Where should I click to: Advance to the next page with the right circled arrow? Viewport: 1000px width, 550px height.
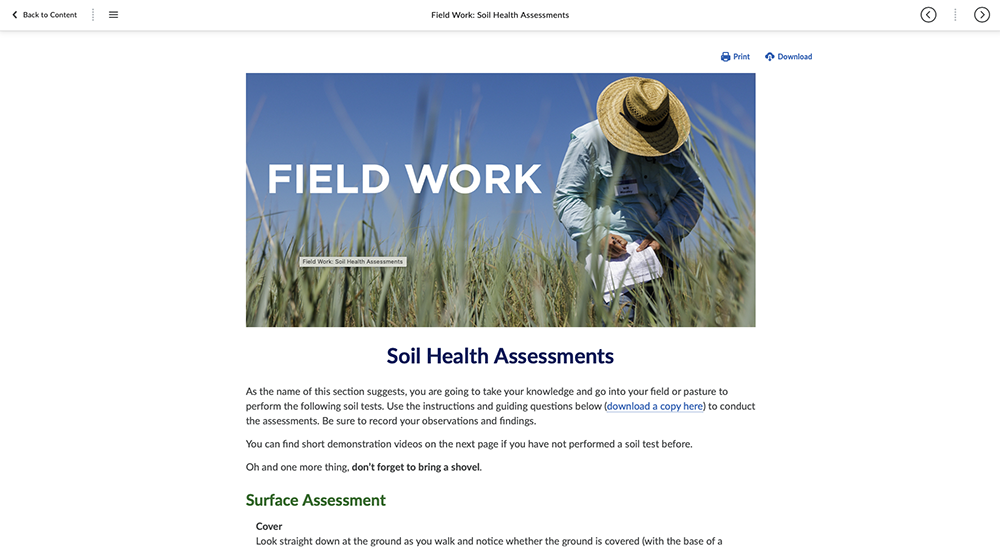pos(982,15)
